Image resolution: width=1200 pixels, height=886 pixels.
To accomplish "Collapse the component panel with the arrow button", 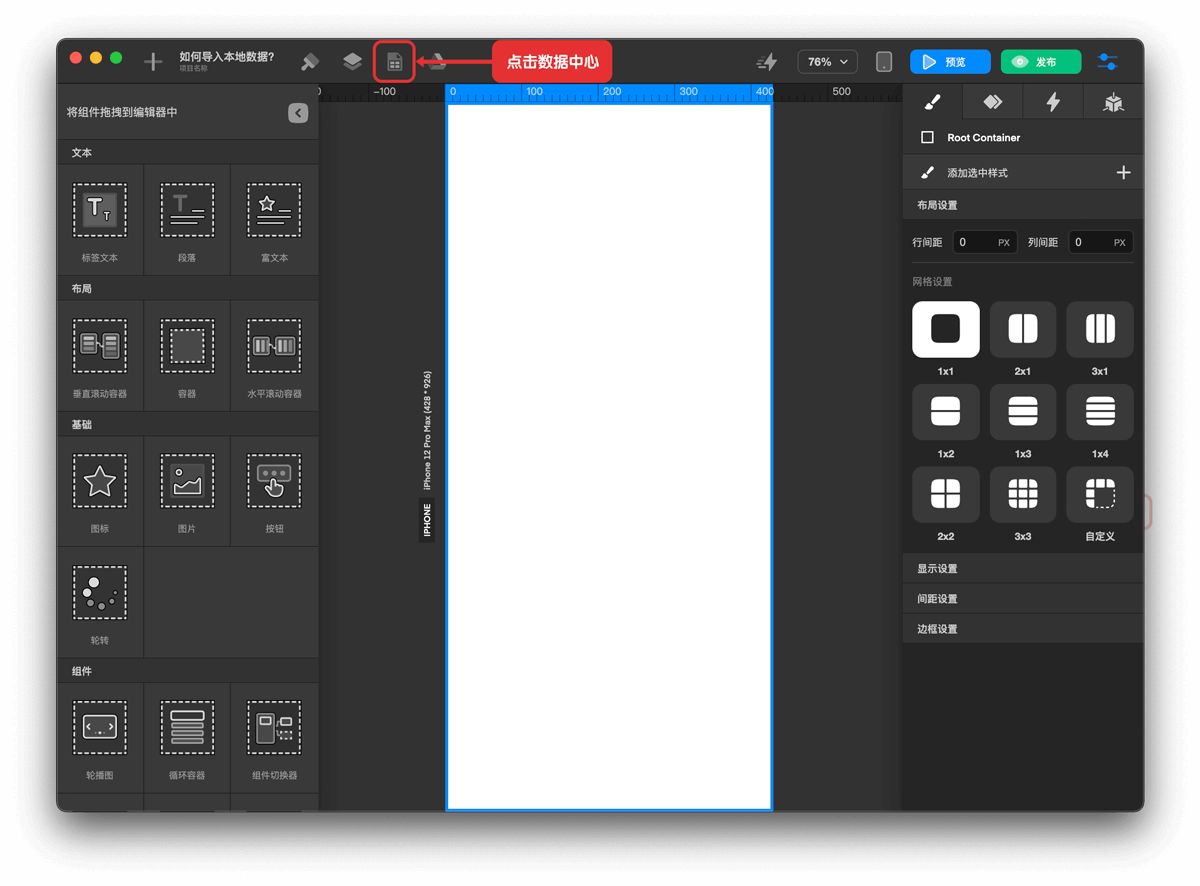I will [x=298, y=113].
